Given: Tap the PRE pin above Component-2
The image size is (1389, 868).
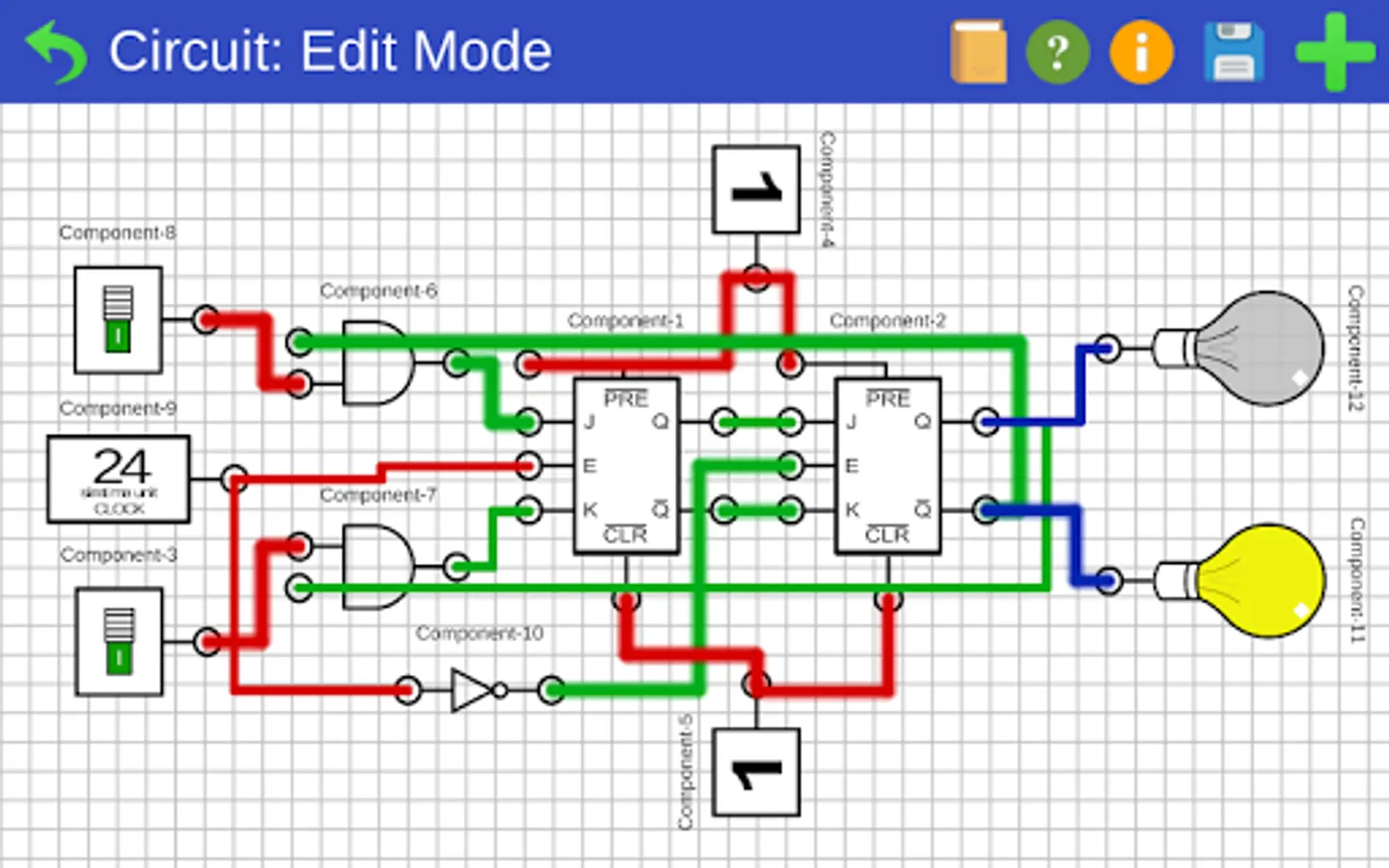Looking at the screenshot, I should (x=790, y=364).
